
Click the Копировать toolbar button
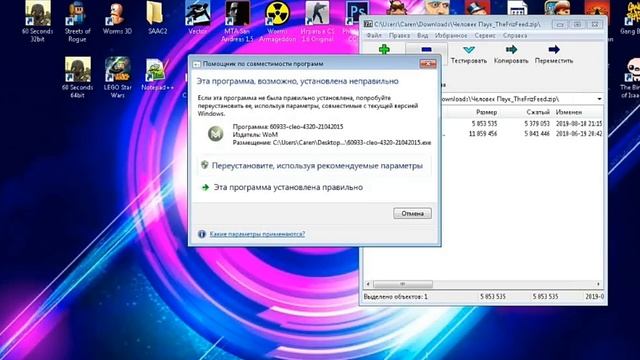coord(511,55)
